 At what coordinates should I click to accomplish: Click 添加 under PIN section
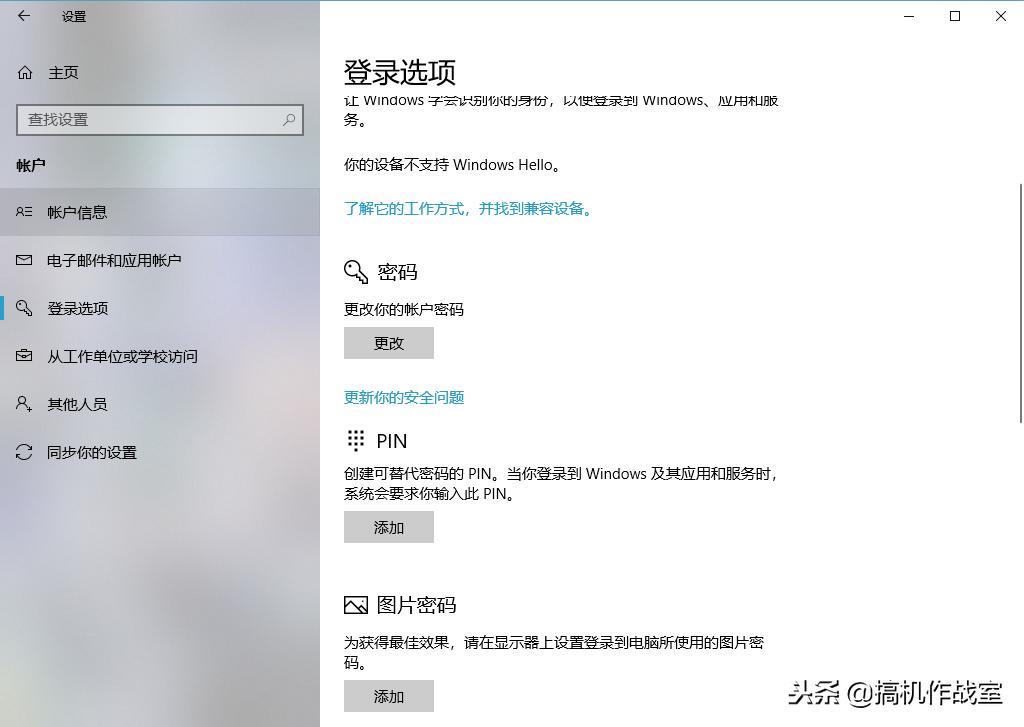tap(388, 527)
